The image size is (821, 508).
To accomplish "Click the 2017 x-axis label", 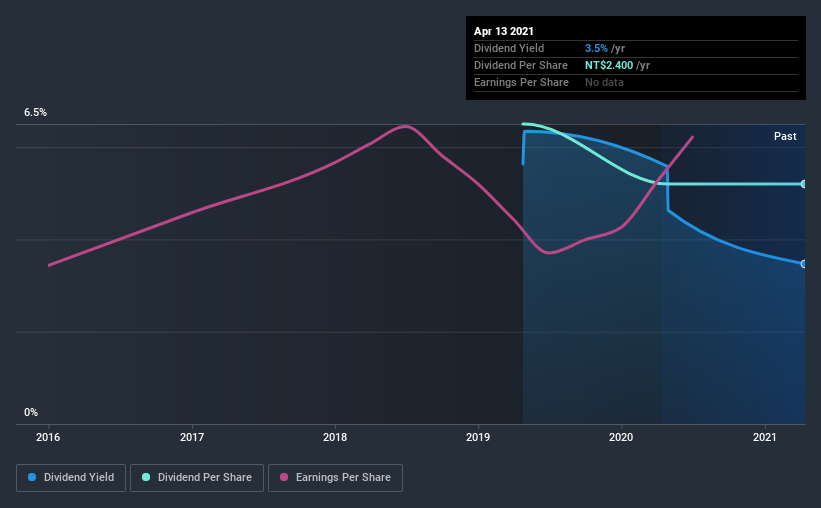I will coord(192,437).
